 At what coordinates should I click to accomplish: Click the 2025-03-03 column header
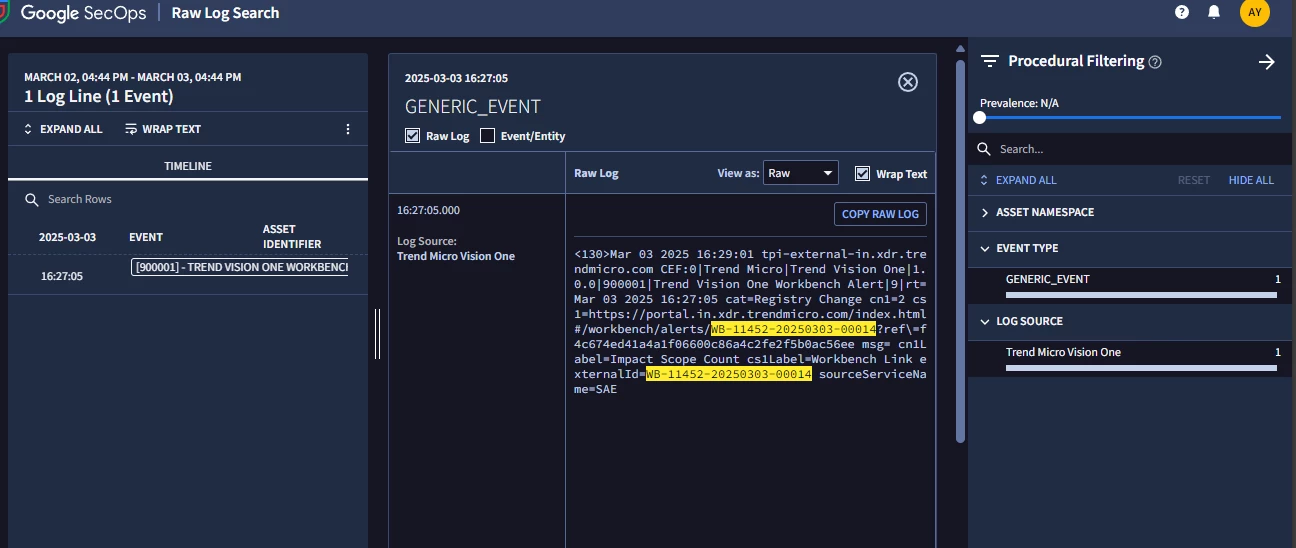(67, 237)
